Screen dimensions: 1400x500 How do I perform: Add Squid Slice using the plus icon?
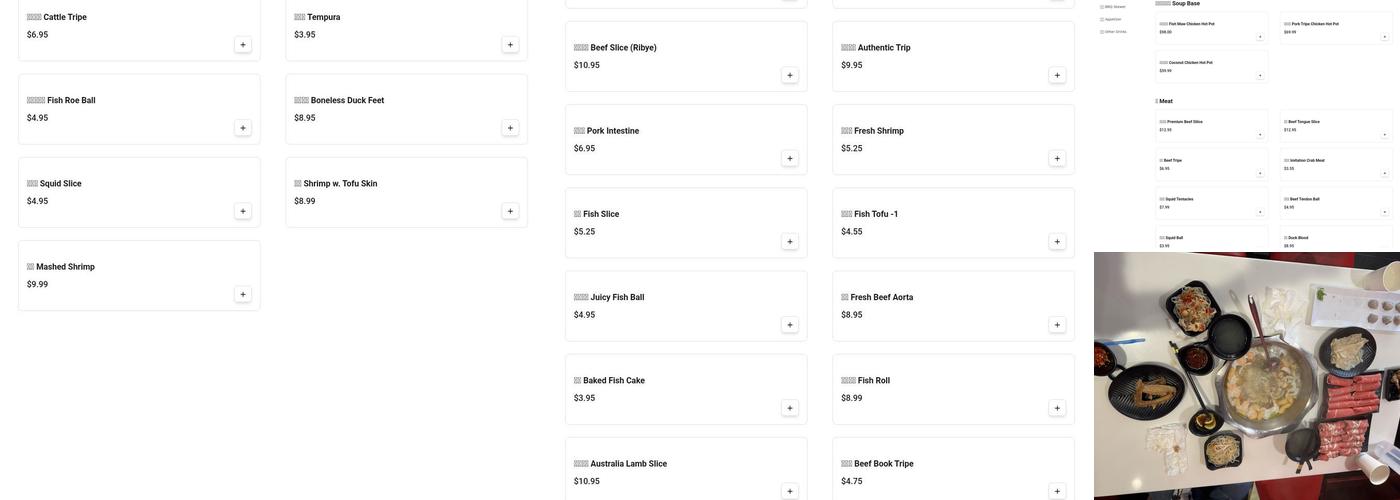tap(243, 211)
